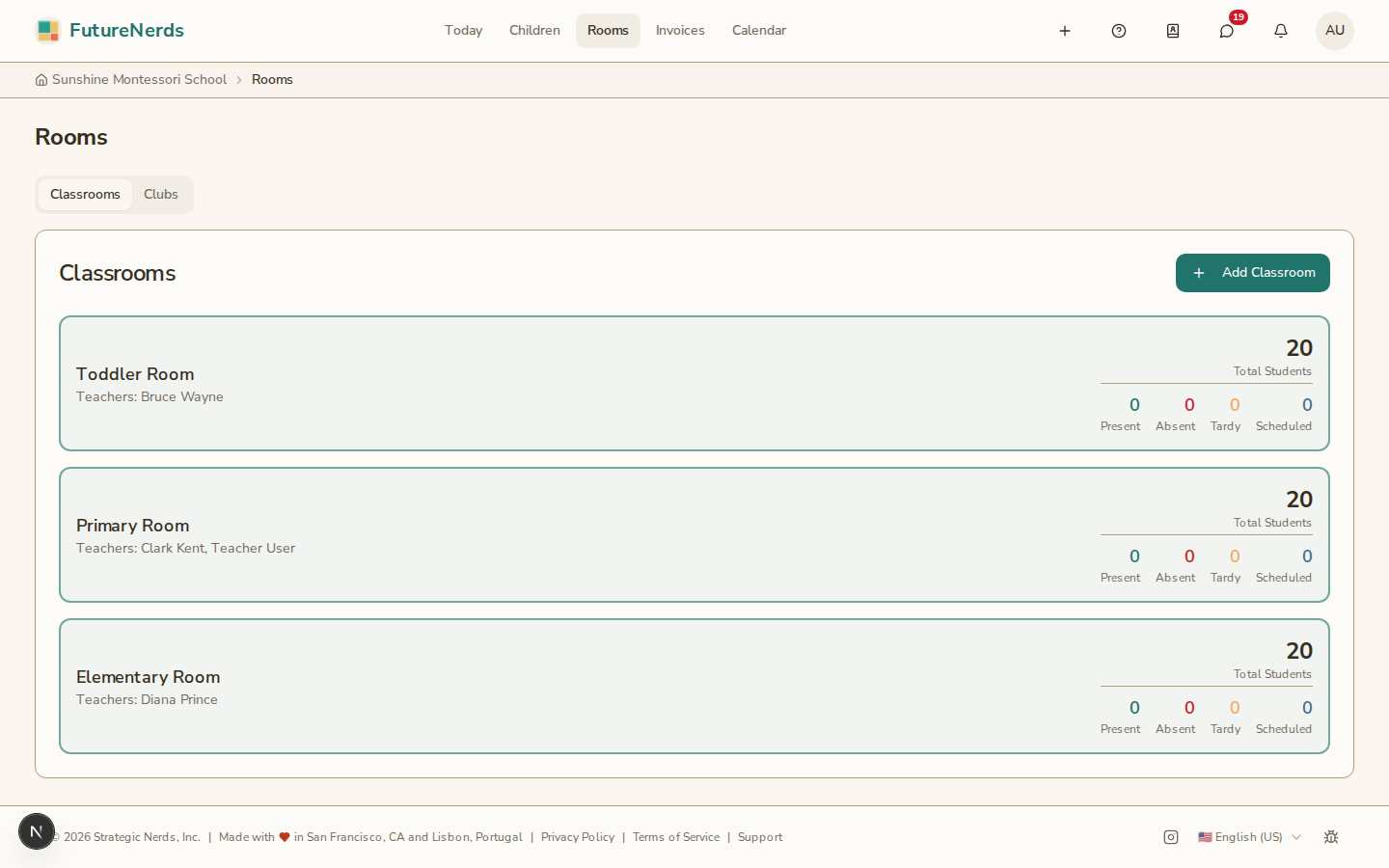Click the Rooms breadcrumb text
The height and width of the screenshot is (868, 1389).
click(272, 80)
